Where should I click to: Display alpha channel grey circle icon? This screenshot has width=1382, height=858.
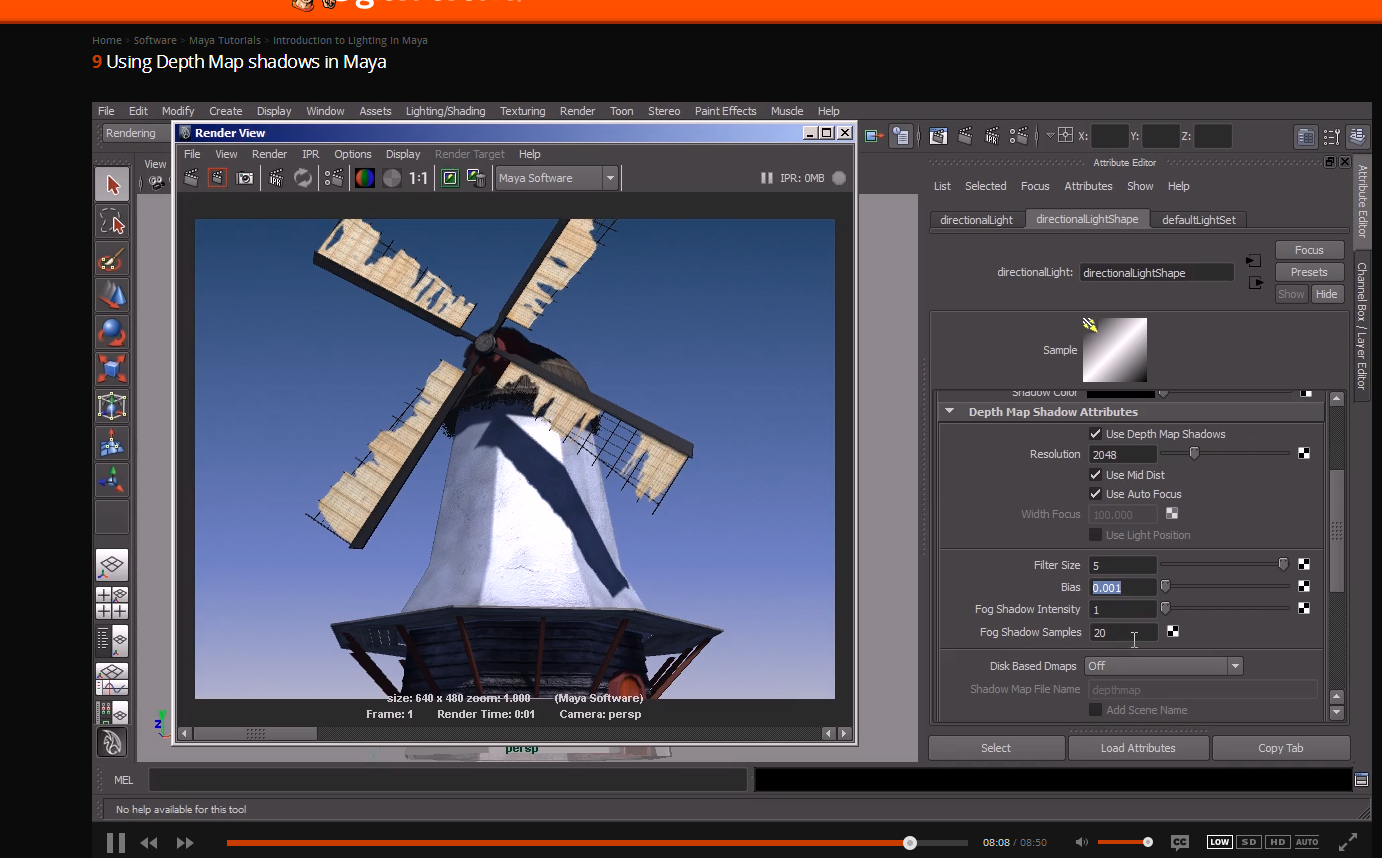pos(392,178)
